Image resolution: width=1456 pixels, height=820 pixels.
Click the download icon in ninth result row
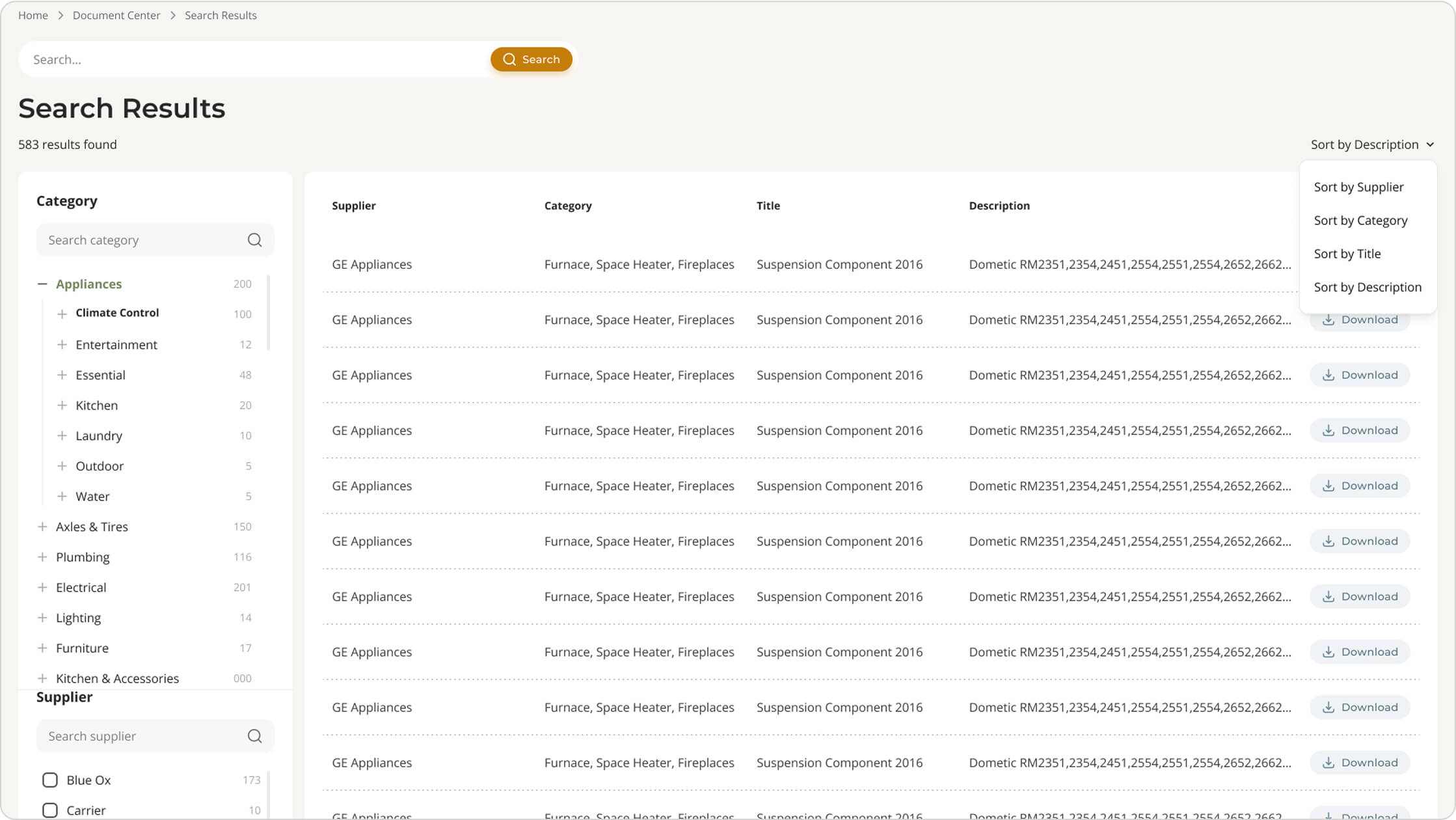[1328, 707]
